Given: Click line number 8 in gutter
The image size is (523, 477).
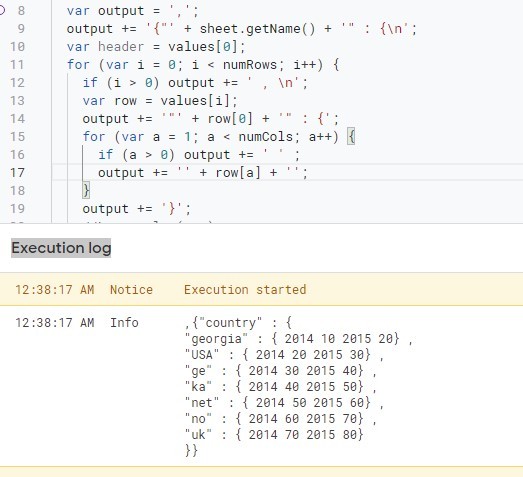Looking at the screenshot, I should coord(21,11).
